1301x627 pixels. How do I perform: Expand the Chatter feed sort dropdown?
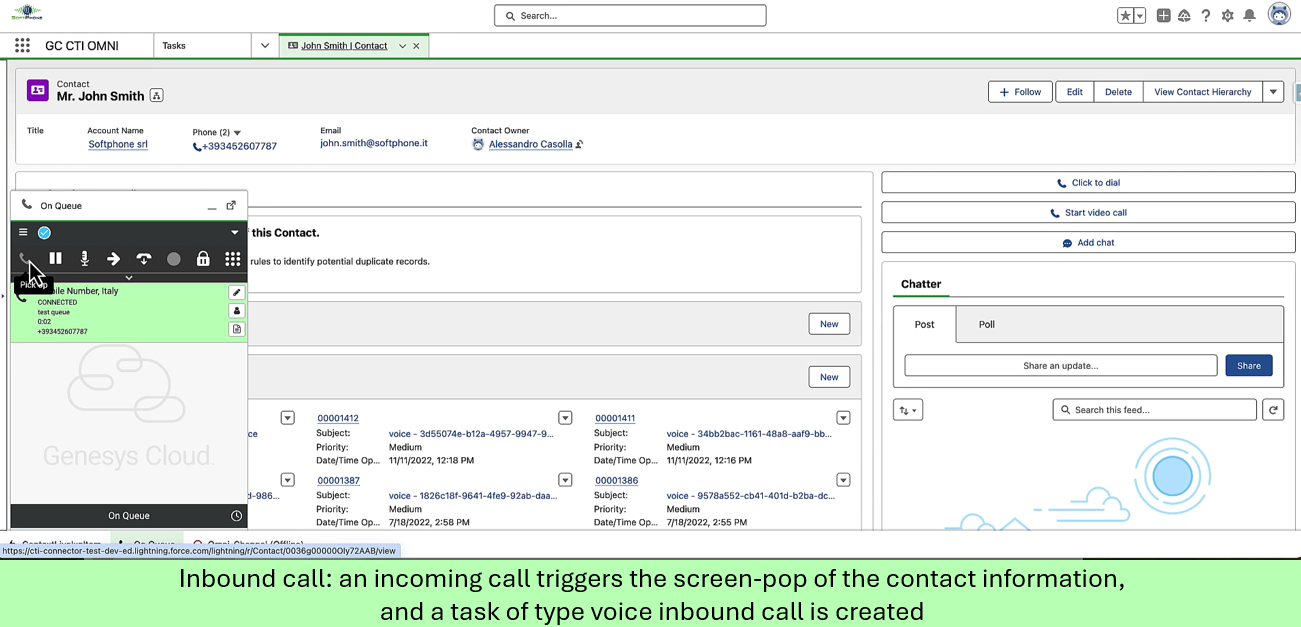908,410
